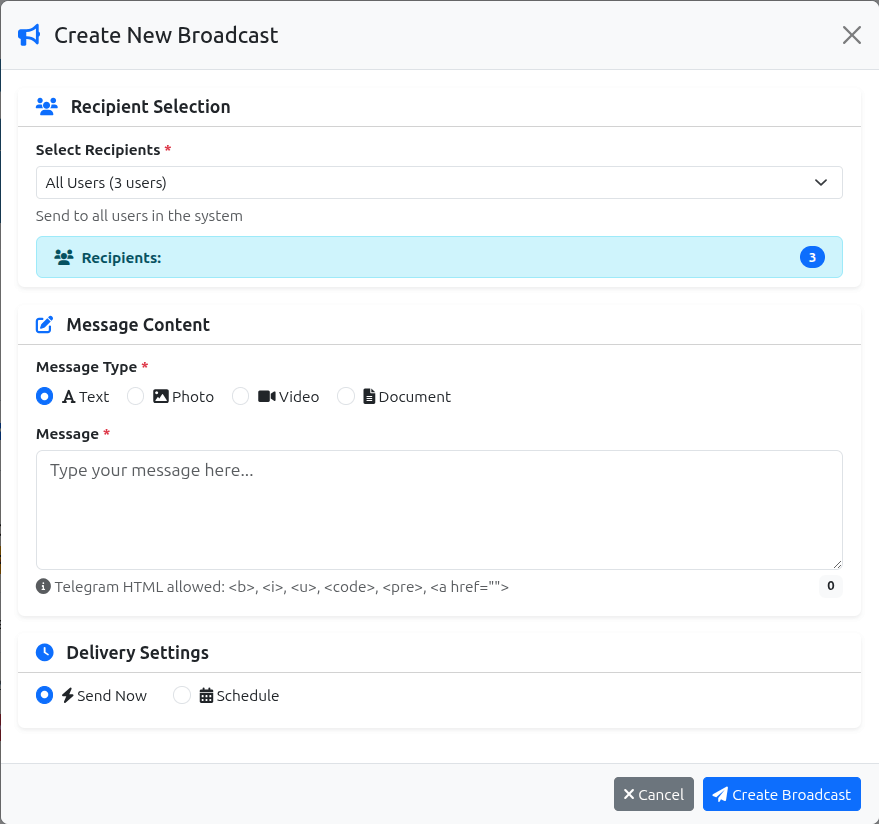This screenshot has height=824, width=879.
Task: Click the Recipient Selection users icon
Action: [x=46, y=105]
